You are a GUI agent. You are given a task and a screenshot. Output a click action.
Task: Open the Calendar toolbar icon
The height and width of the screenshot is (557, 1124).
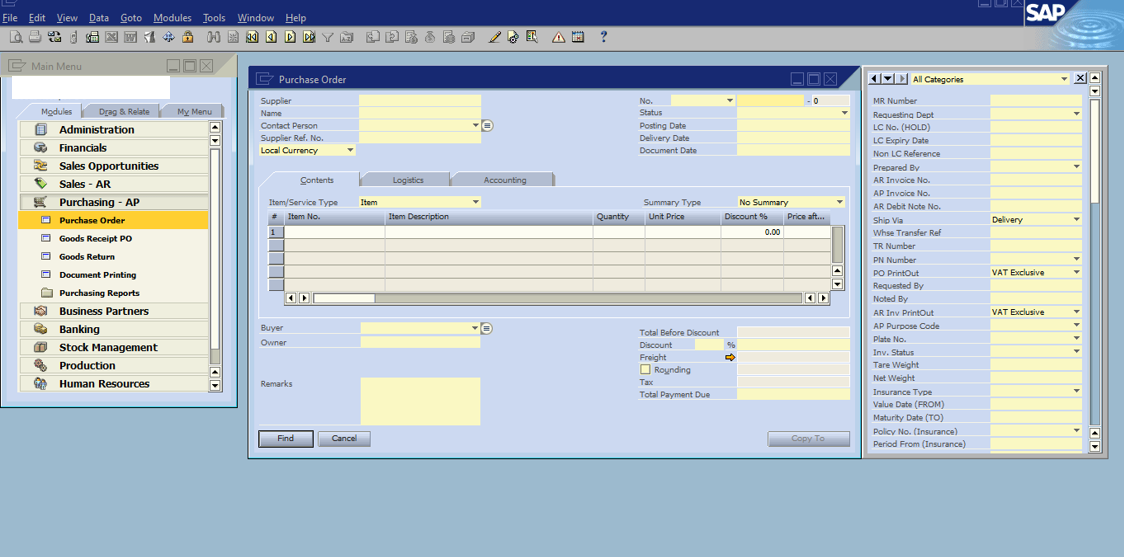[x=577, y=37]
